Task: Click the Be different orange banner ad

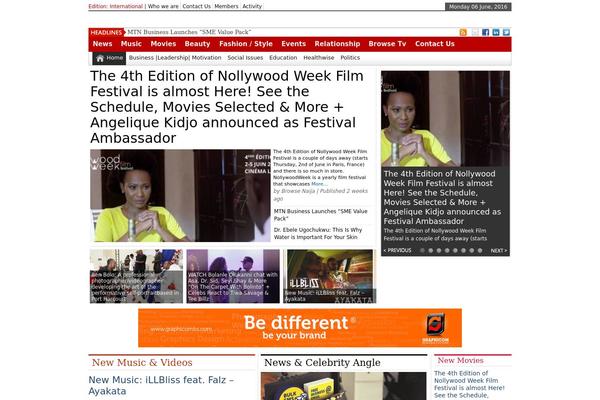Action: pyautogui.click(x=300, y=328)
